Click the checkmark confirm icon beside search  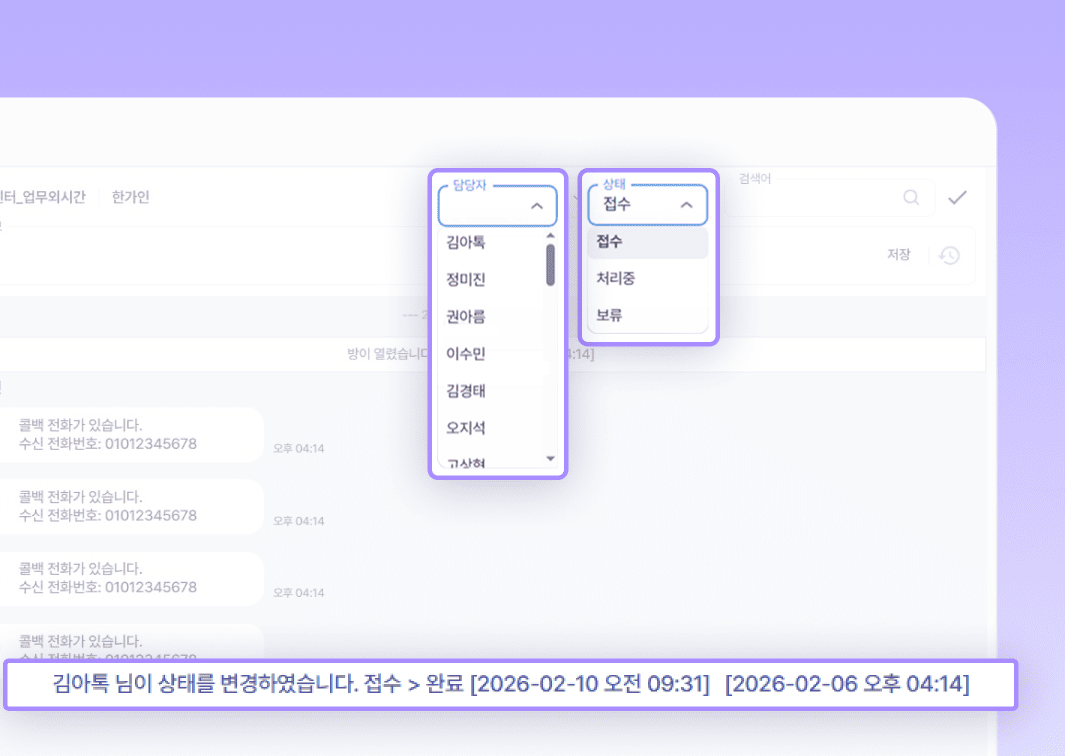[957, 197]
